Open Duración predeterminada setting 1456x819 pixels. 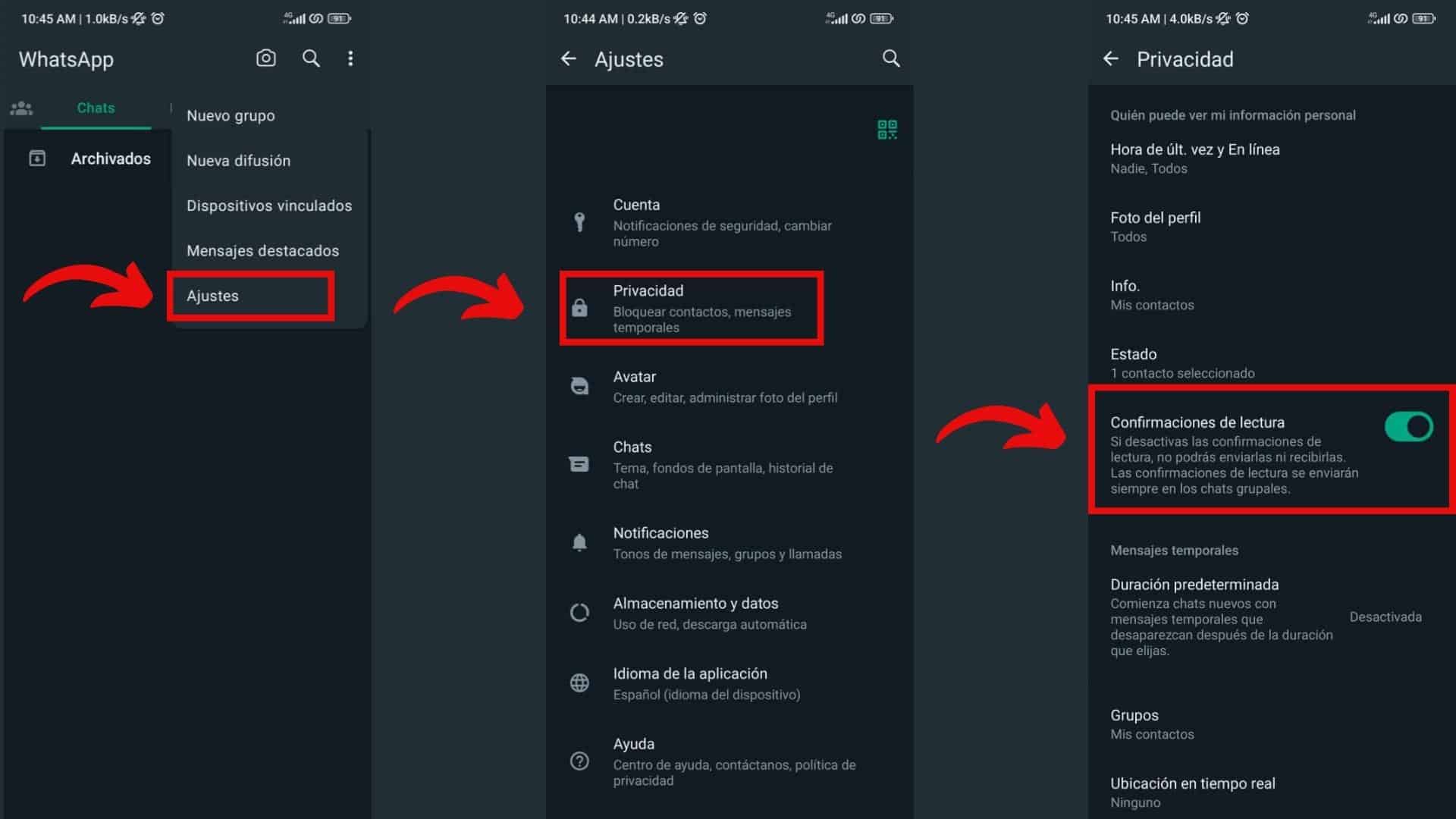[1272, 617]
